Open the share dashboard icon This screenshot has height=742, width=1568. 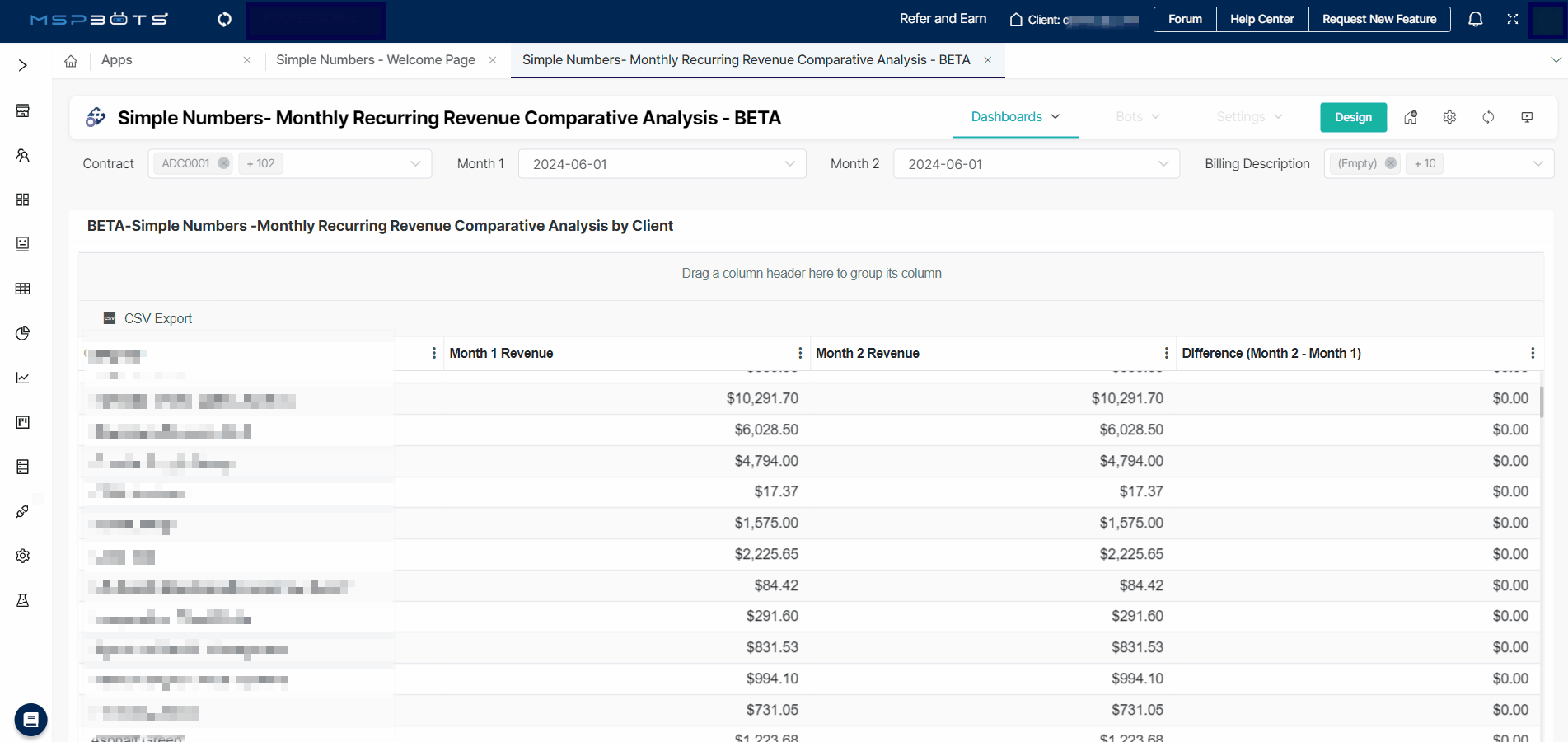click(1411, 117)
